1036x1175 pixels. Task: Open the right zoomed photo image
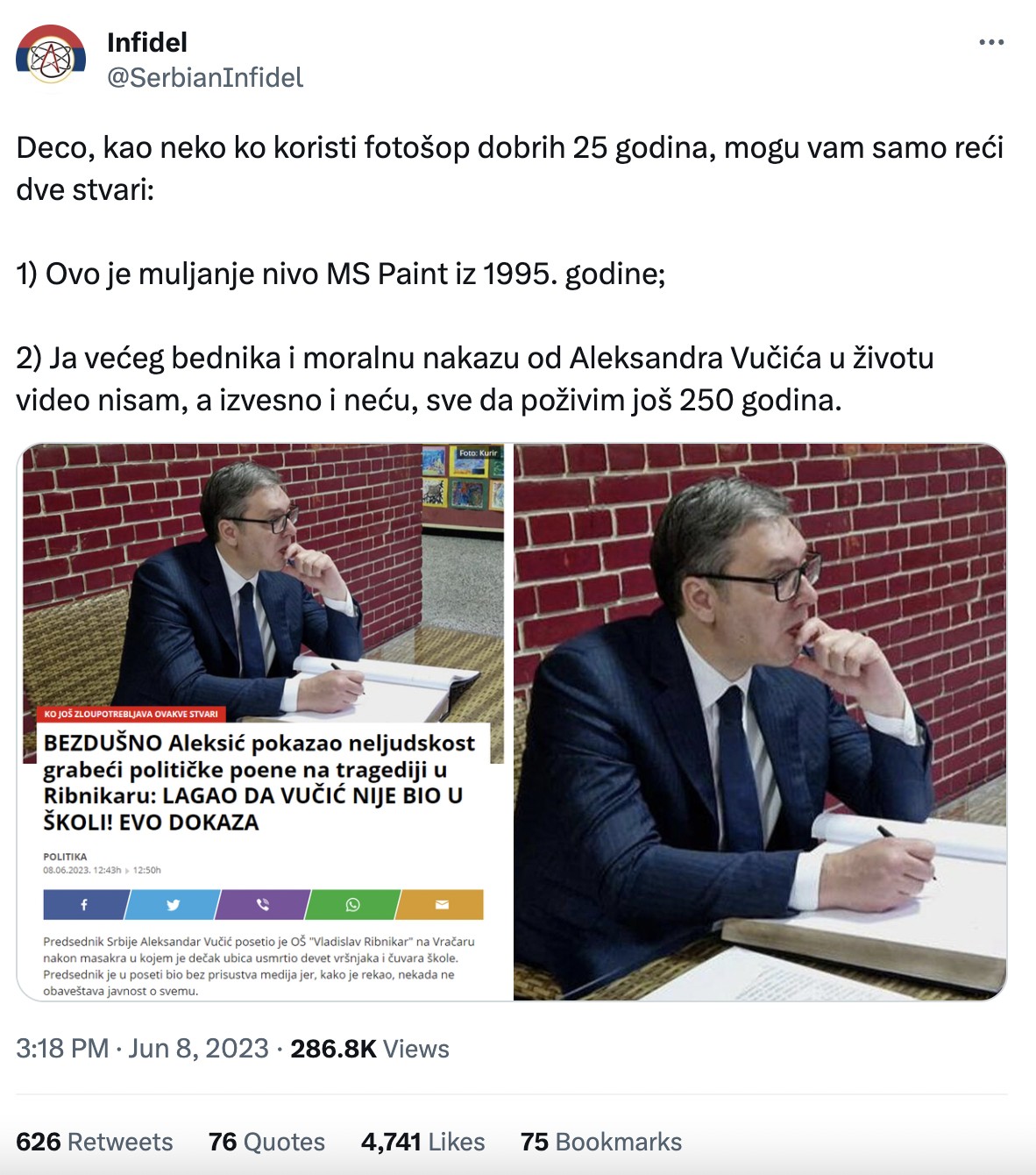tap(760, 722)
